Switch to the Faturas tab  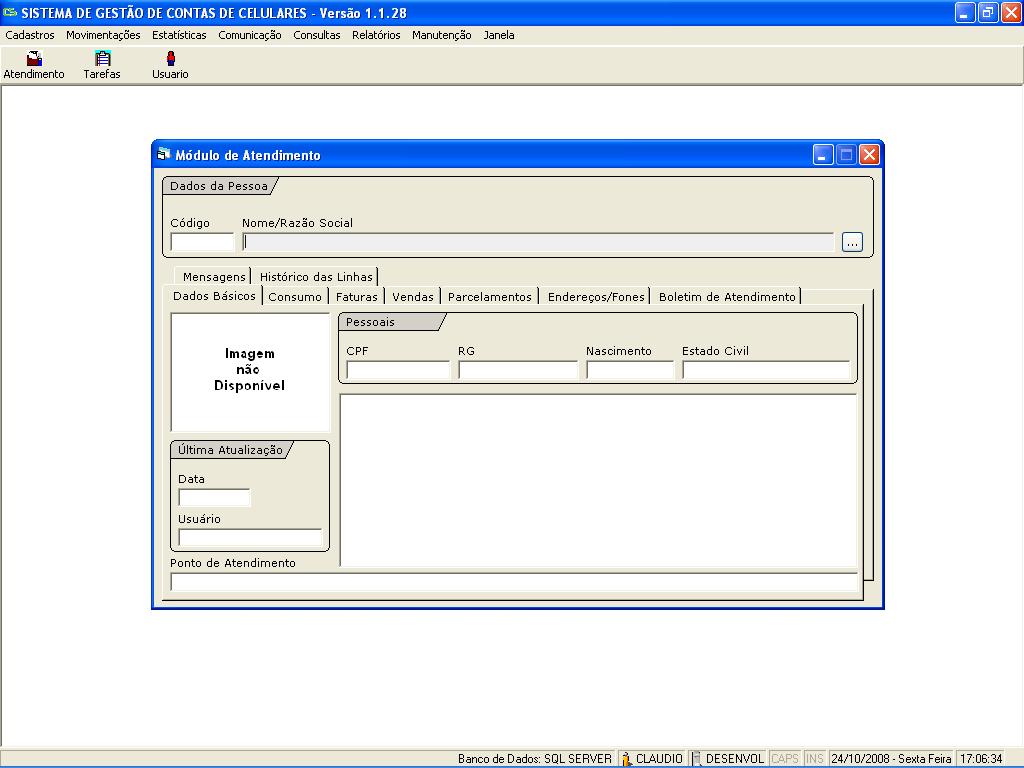click(x=357, y=297)
